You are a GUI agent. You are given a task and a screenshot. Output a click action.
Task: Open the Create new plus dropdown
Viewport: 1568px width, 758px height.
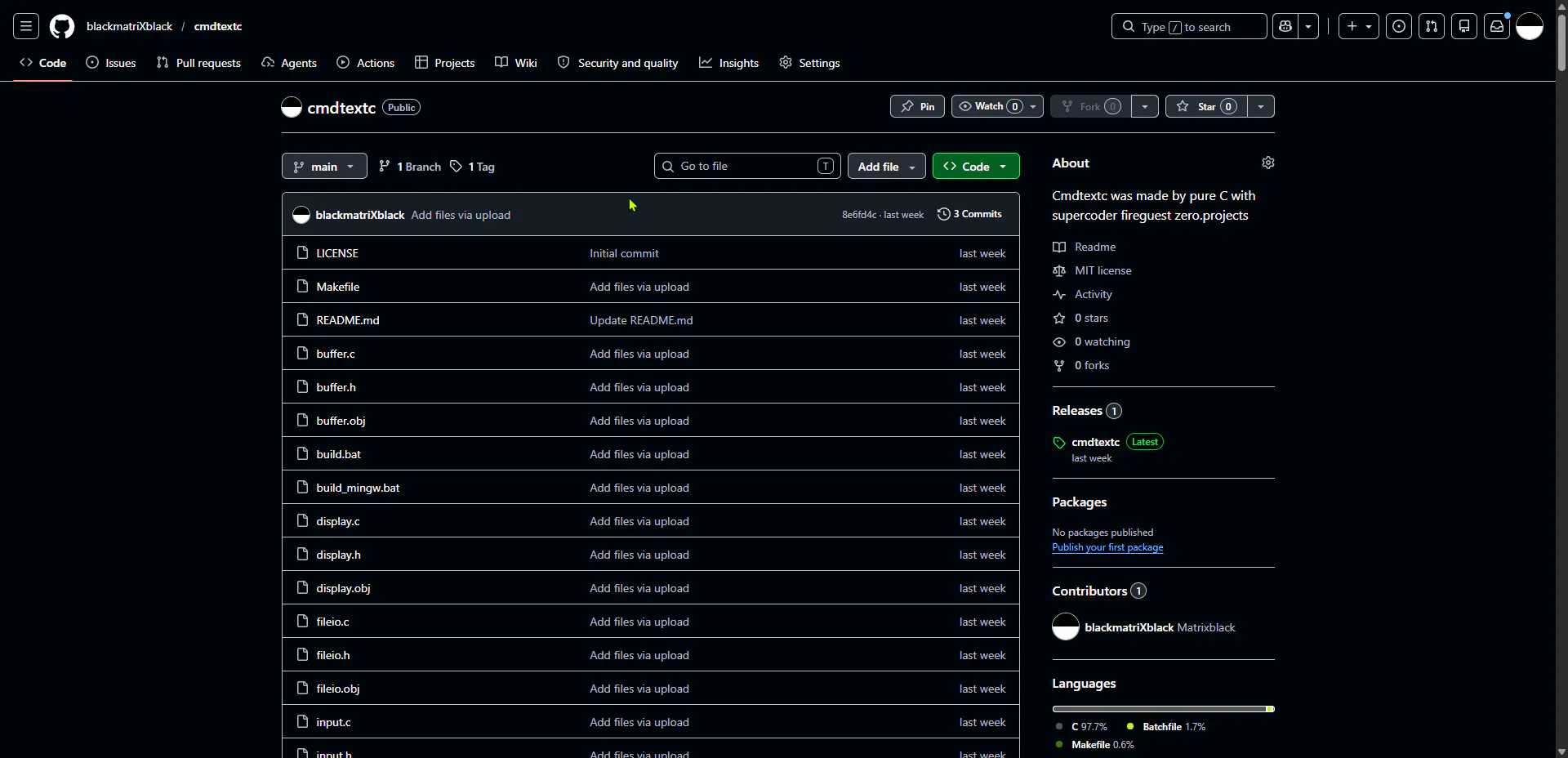click(1359, 26)
